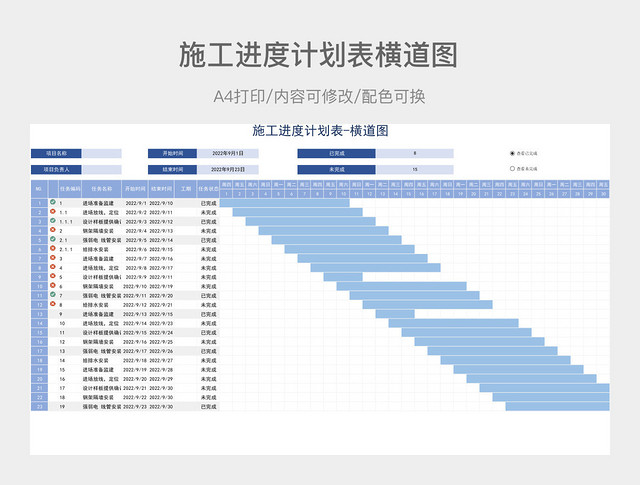Click end date 2022/9/17 for task code 4

[x=161, y=268]
